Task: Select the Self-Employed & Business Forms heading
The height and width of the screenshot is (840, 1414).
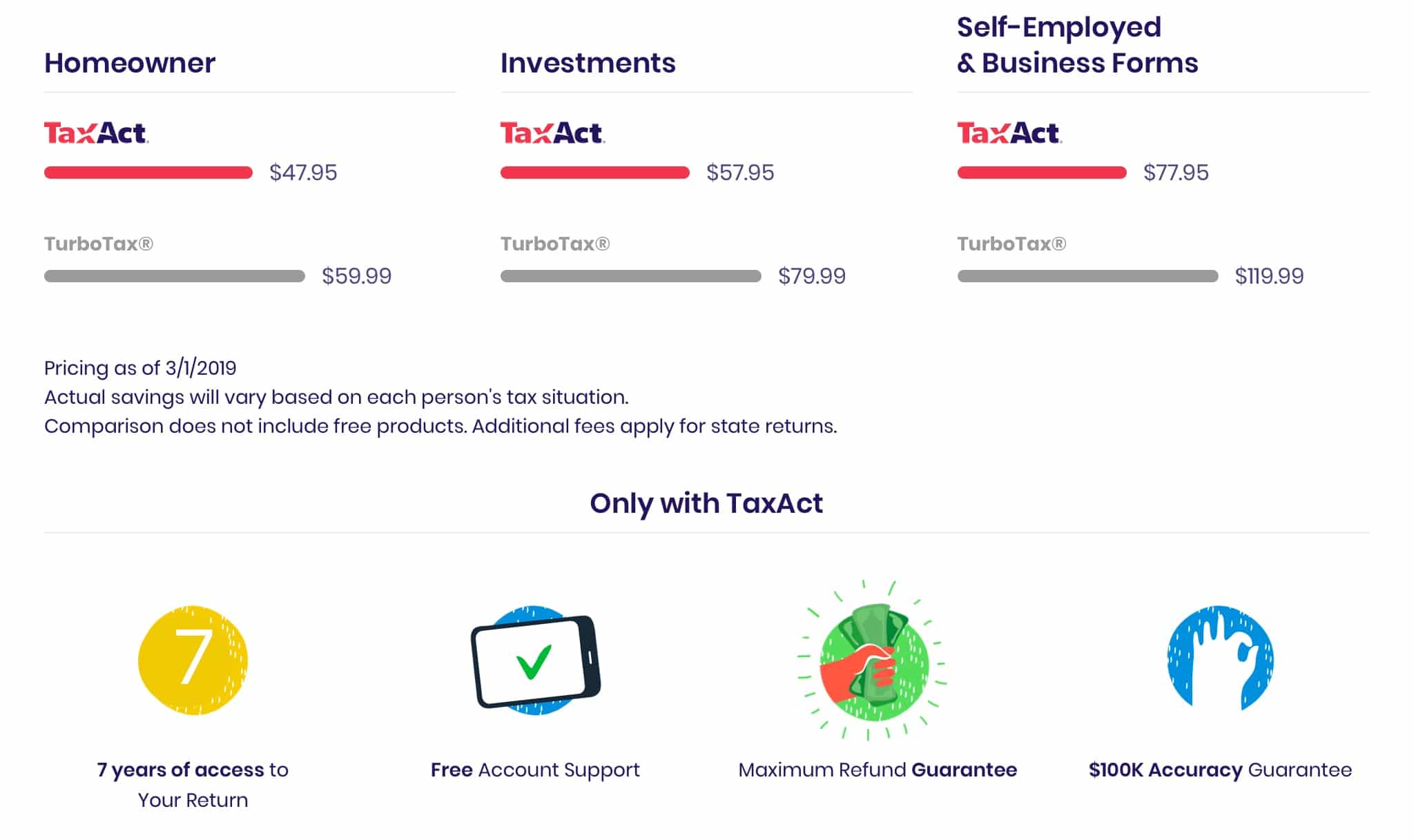Action: (1078, 45)
